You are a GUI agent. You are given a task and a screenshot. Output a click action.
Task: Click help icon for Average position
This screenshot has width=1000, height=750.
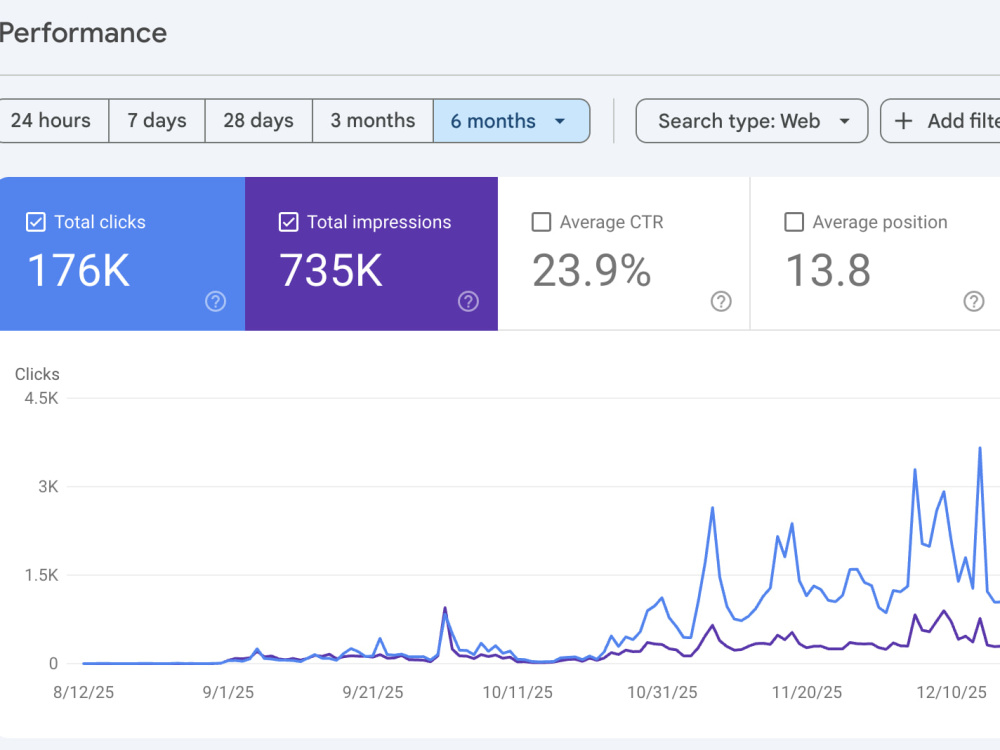(973, 301)
